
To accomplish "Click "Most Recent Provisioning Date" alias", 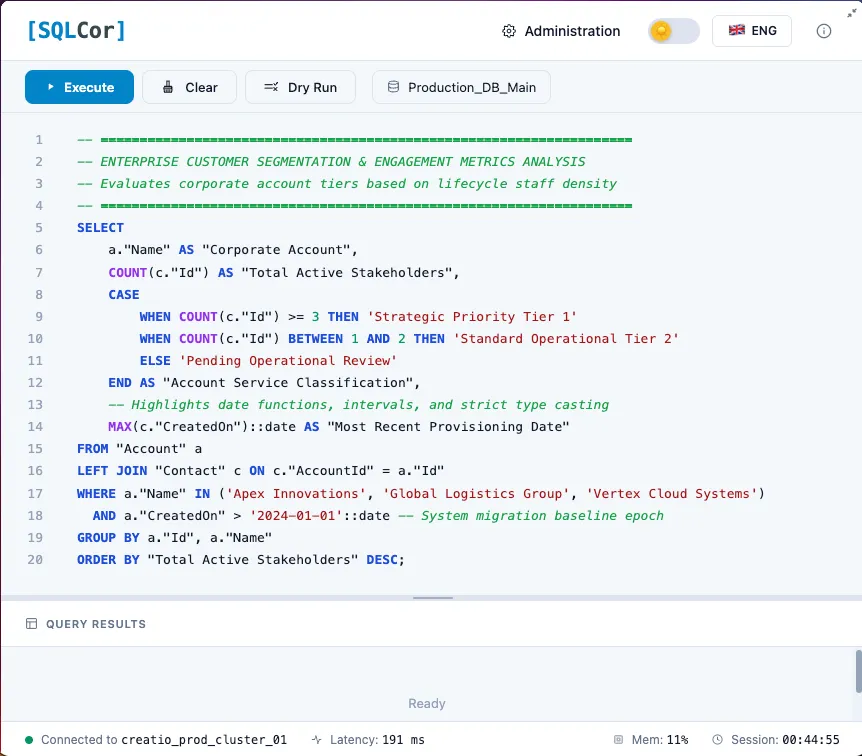I will (449, 427).
